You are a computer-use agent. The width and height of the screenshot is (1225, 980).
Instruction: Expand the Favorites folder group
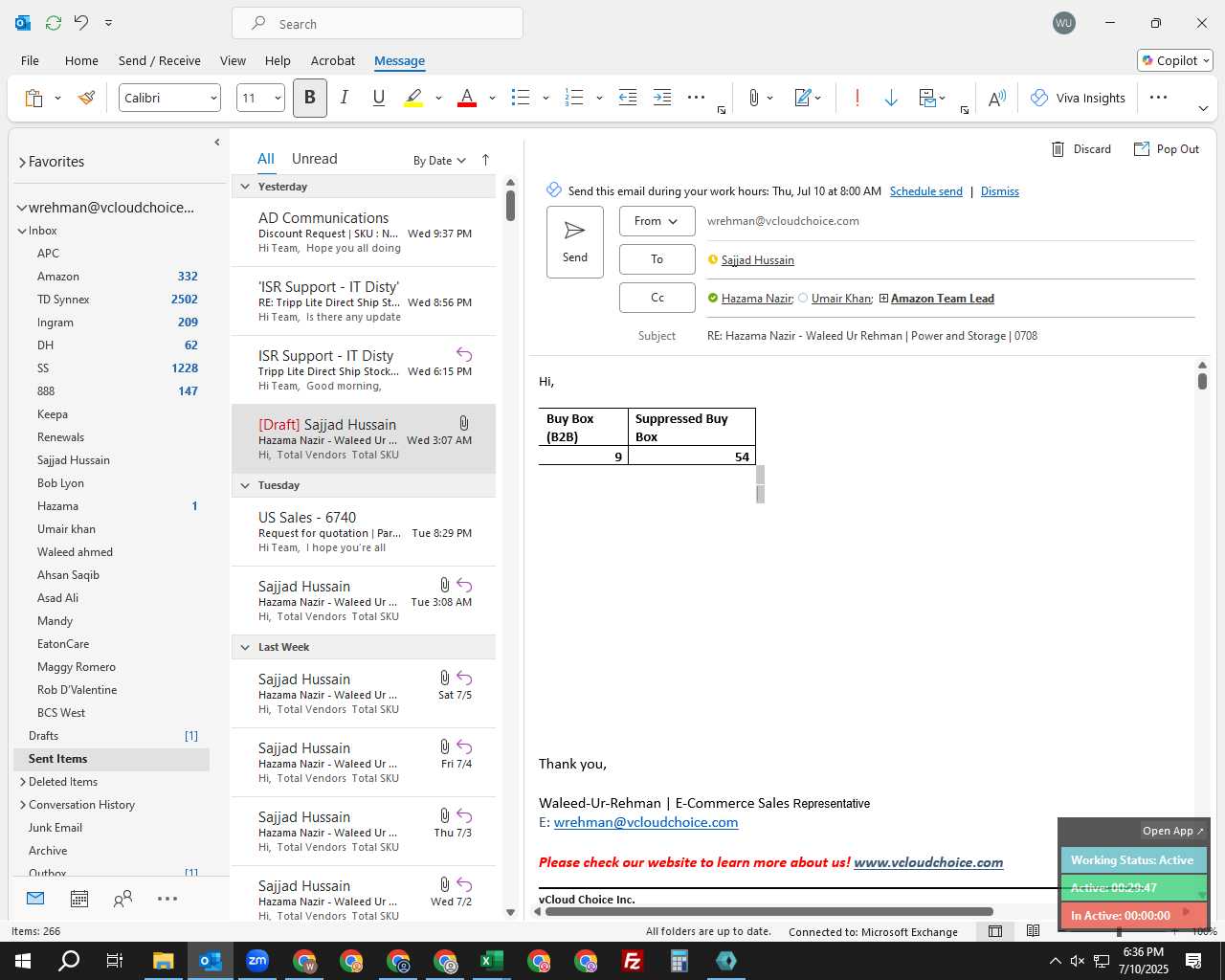(x=22, y=163)
